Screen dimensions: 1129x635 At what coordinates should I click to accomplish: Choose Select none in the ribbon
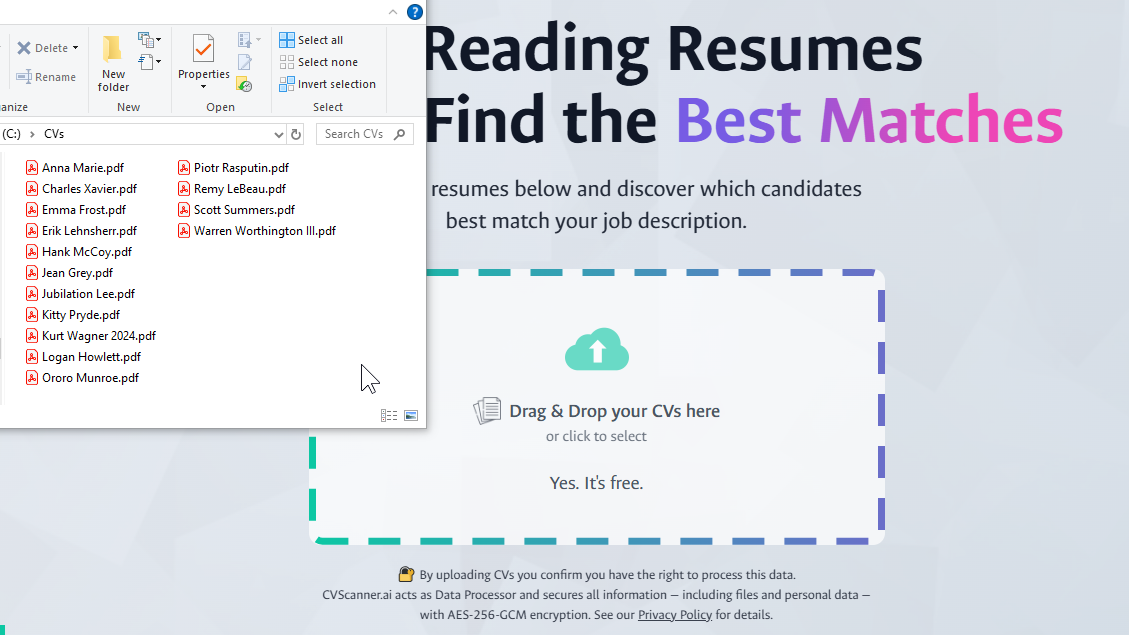[x=318, y=62]
